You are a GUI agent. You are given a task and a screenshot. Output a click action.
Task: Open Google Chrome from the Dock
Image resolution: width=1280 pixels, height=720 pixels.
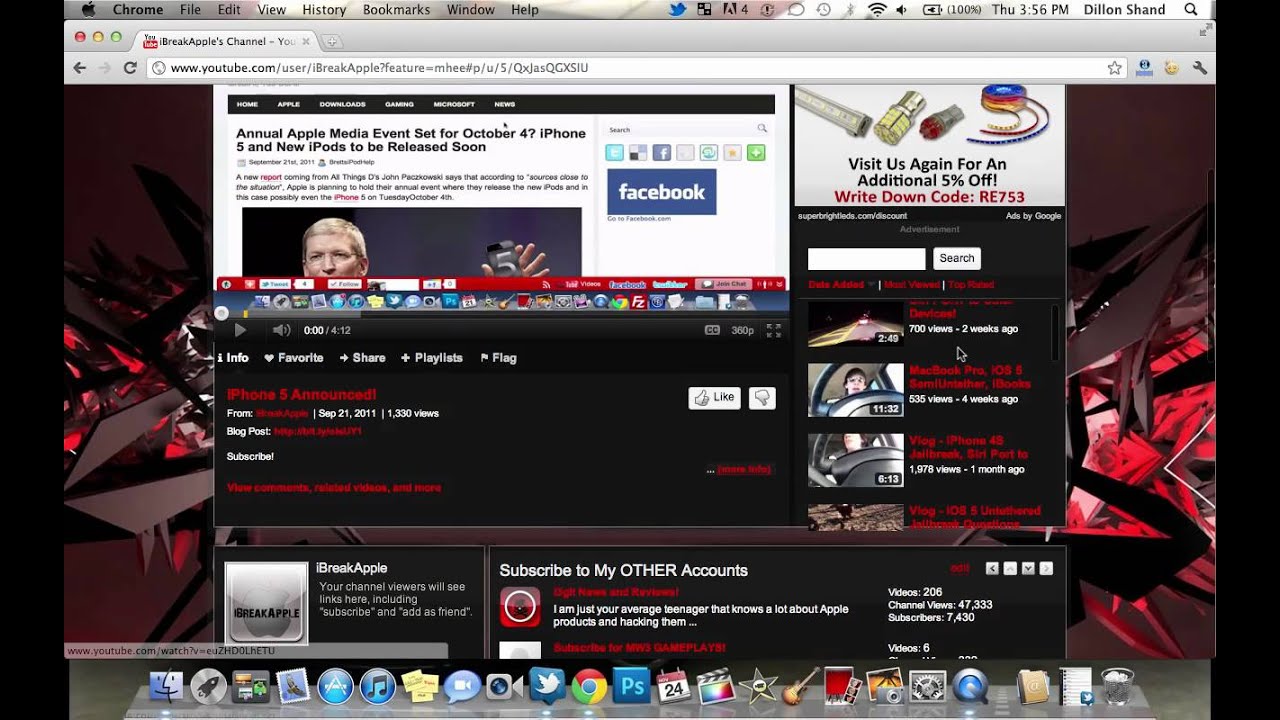point(589,687)
